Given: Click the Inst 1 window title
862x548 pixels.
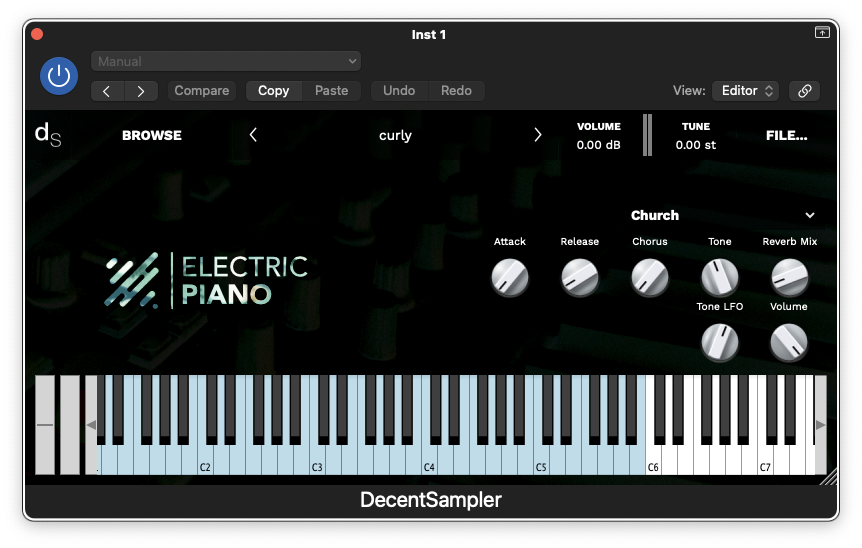Looking at the screenshot, I should pyautogui.click(x=429, y=35).
